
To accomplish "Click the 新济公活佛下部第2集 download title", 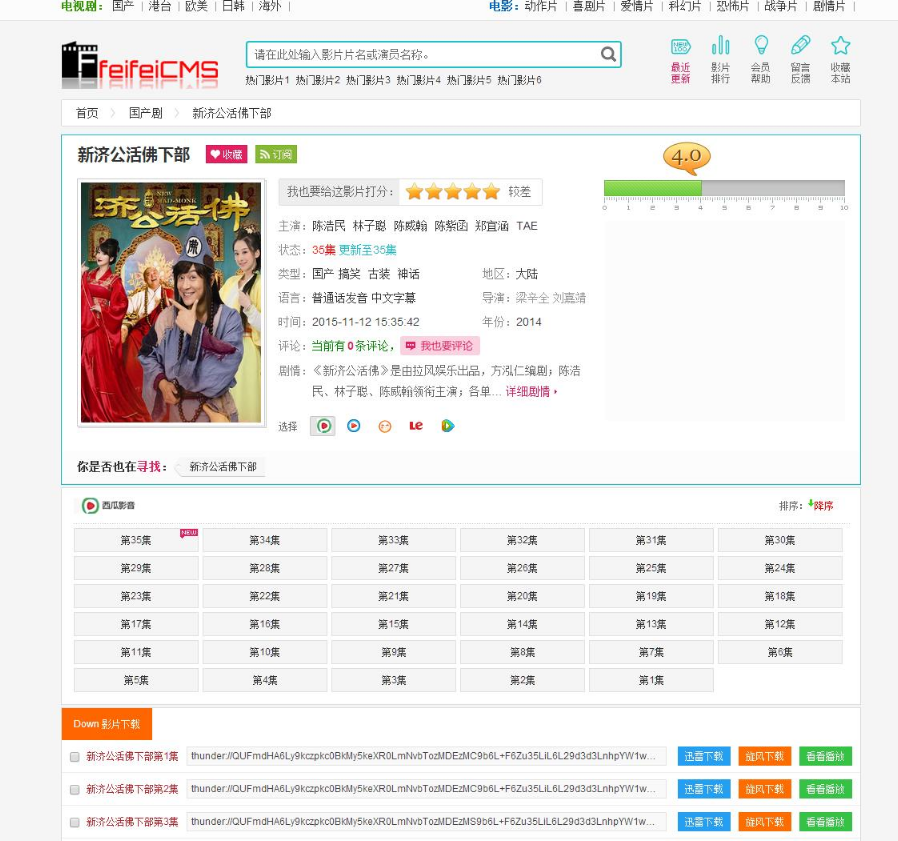I will [132, 789].
